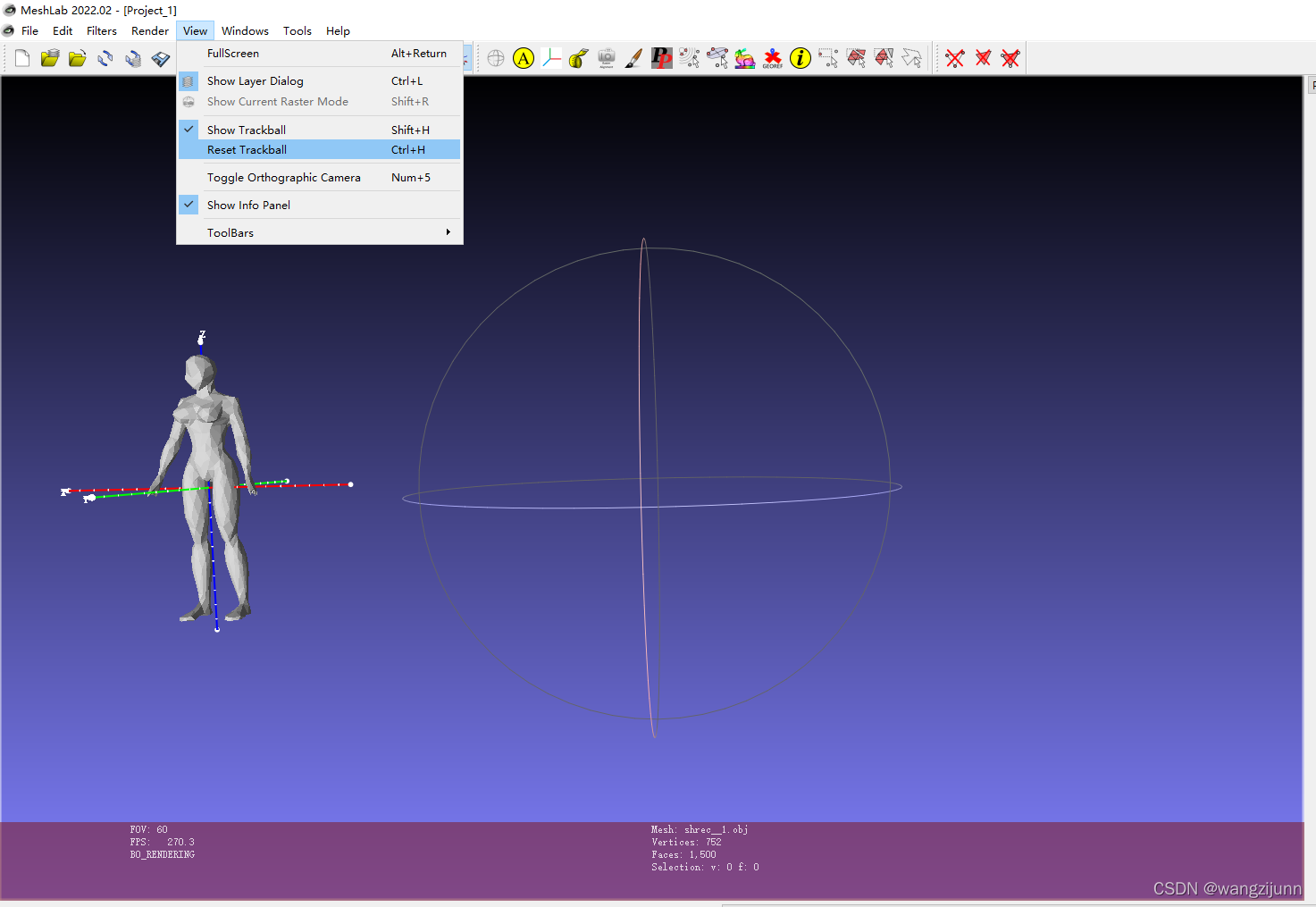1316x907 pixels.
Task: Select Reset Trackball in View menu
Action: pos(319,149)
